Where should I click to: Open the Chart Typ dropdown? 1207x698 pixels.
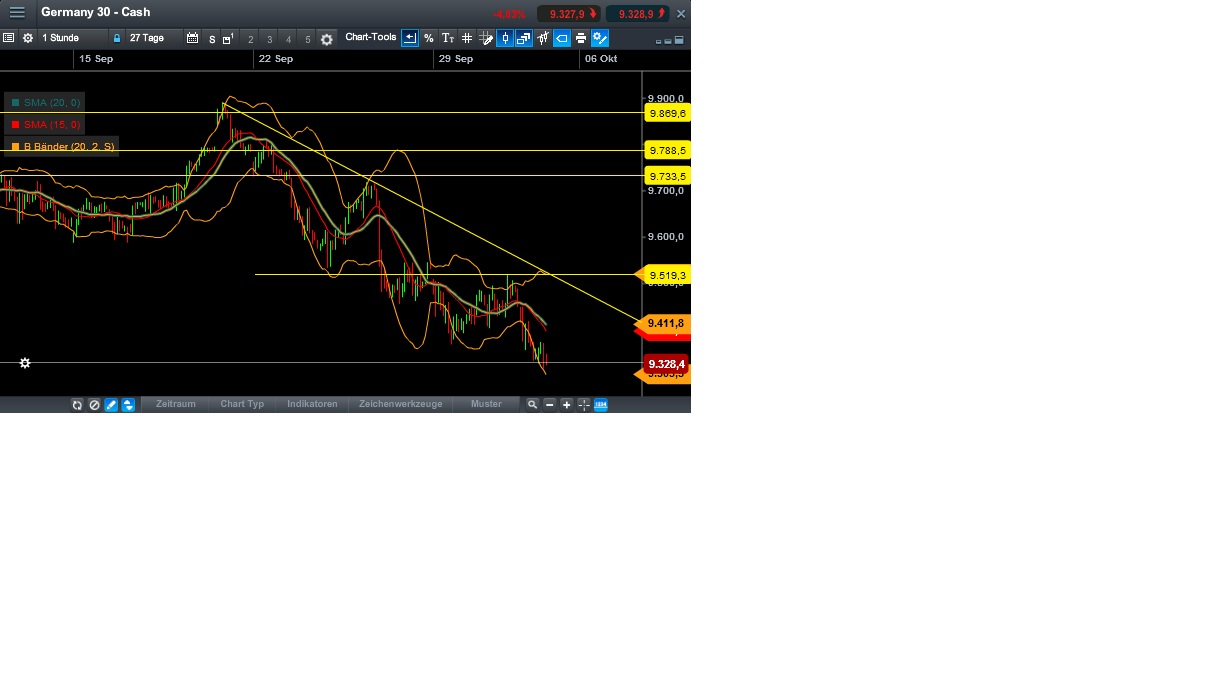coord(242,404)
